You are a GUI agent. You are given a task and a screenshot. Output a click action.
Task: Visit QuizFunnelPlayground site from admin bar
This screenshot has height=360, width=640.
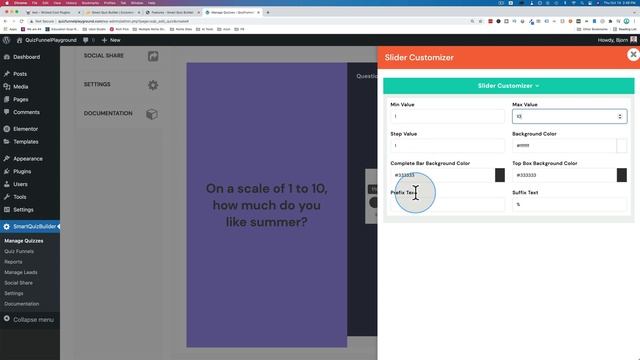[x=47, y=40]
